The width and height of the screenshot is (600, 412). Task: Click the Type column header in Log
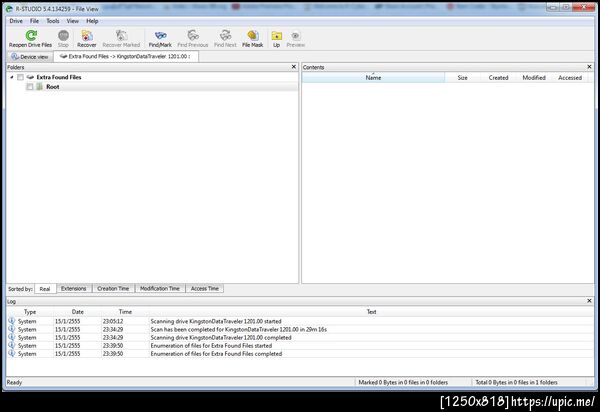pyautogui.click(x=30, y=312)
